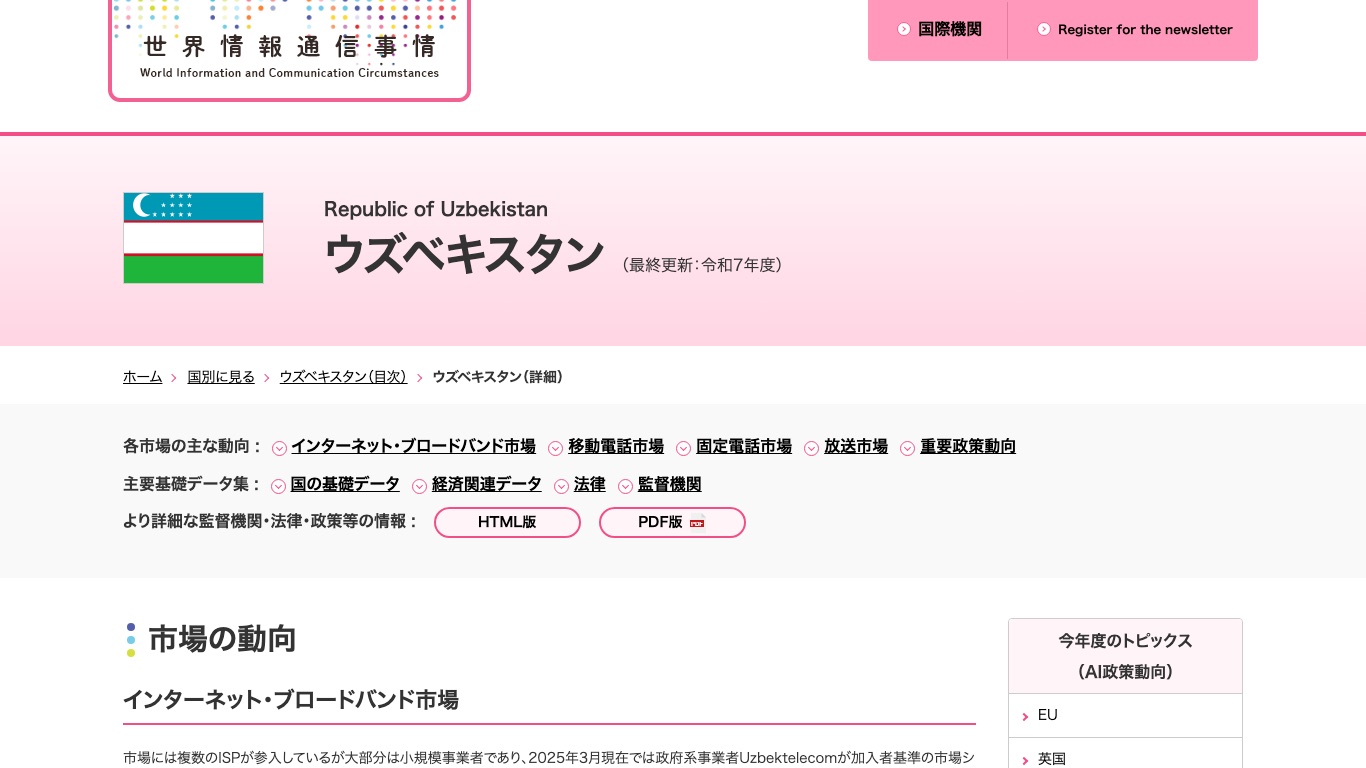The height and width of the screenshot is (768, 1366).
Task: Click the Uzbekistan flag image
Action: coord(193,238)
